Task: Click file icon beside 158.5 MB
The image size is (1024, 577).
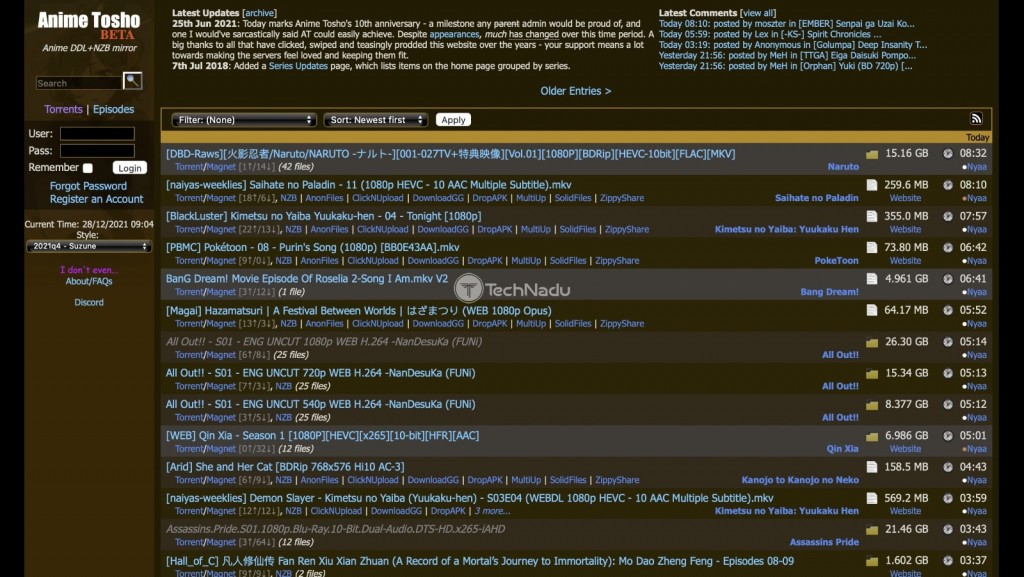Action: pyautogui.click(x=872, y=467)
